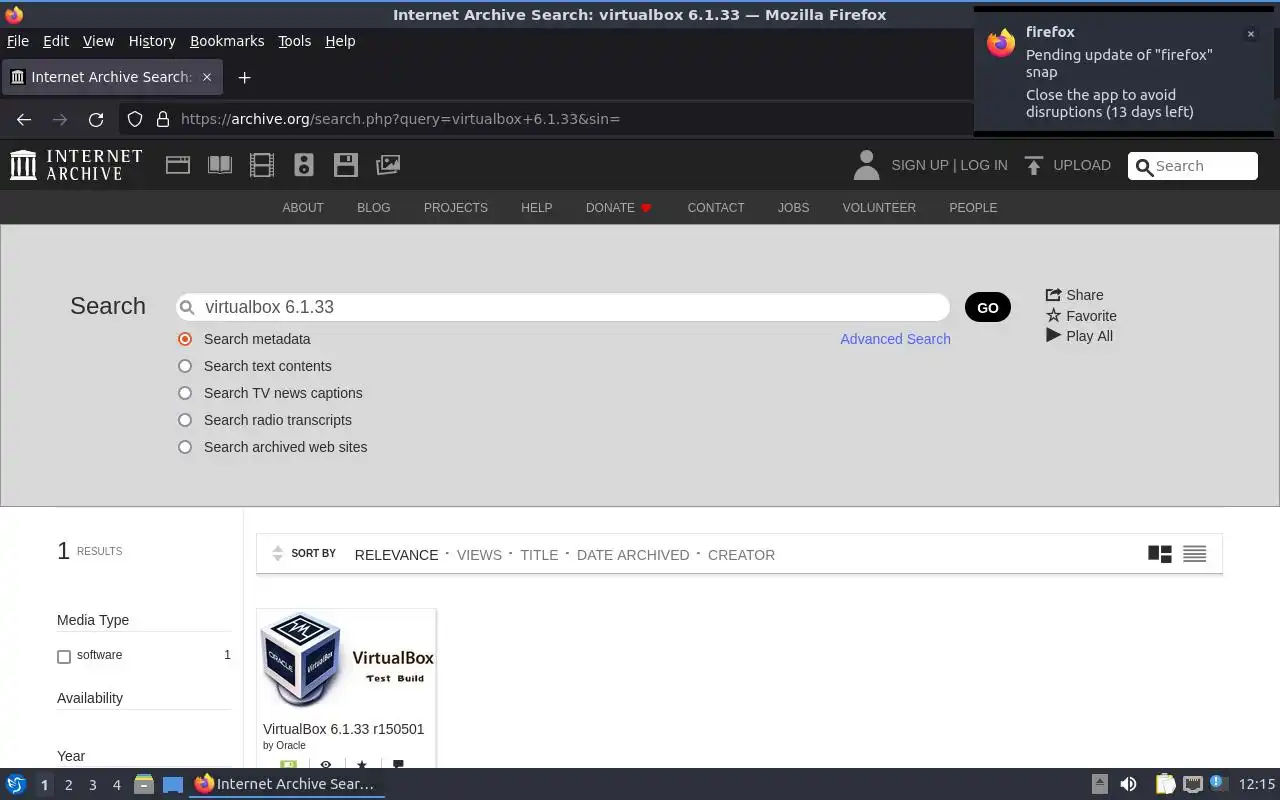Click the volume icon in system tray
Viewport: 1280px width, 800px height.
click(x=1128, y=784)
